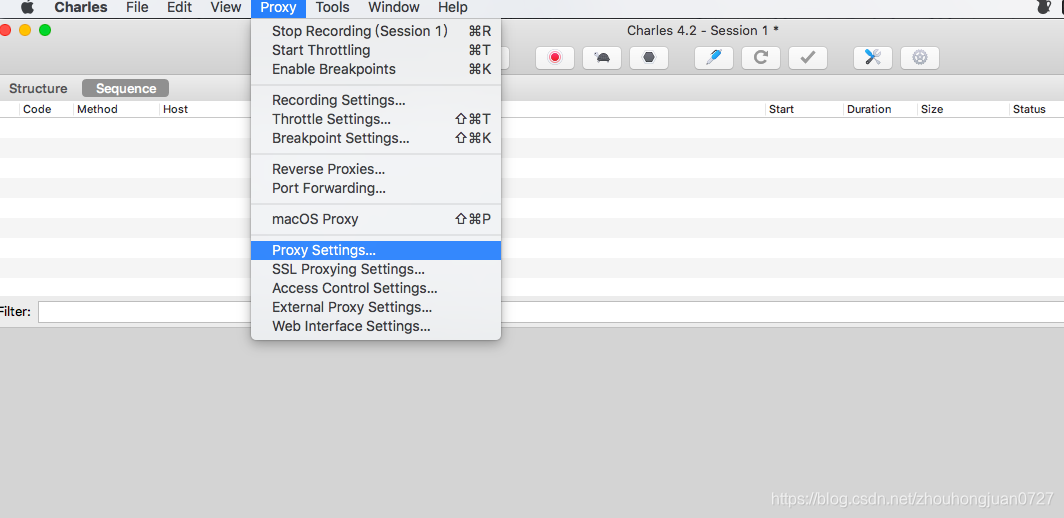
Task: Open Proxy Settings… highlighted item
Action: 376,251
